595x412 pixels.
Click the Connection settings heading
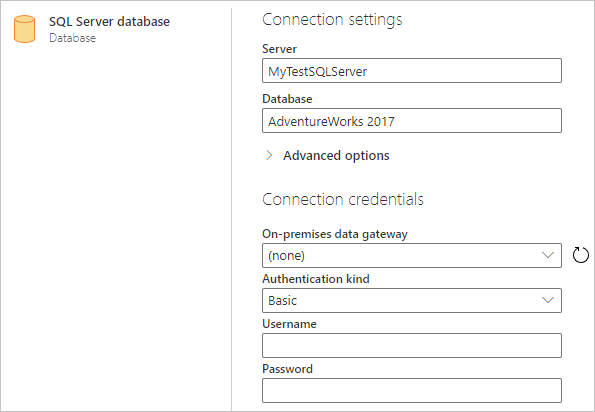332,20
